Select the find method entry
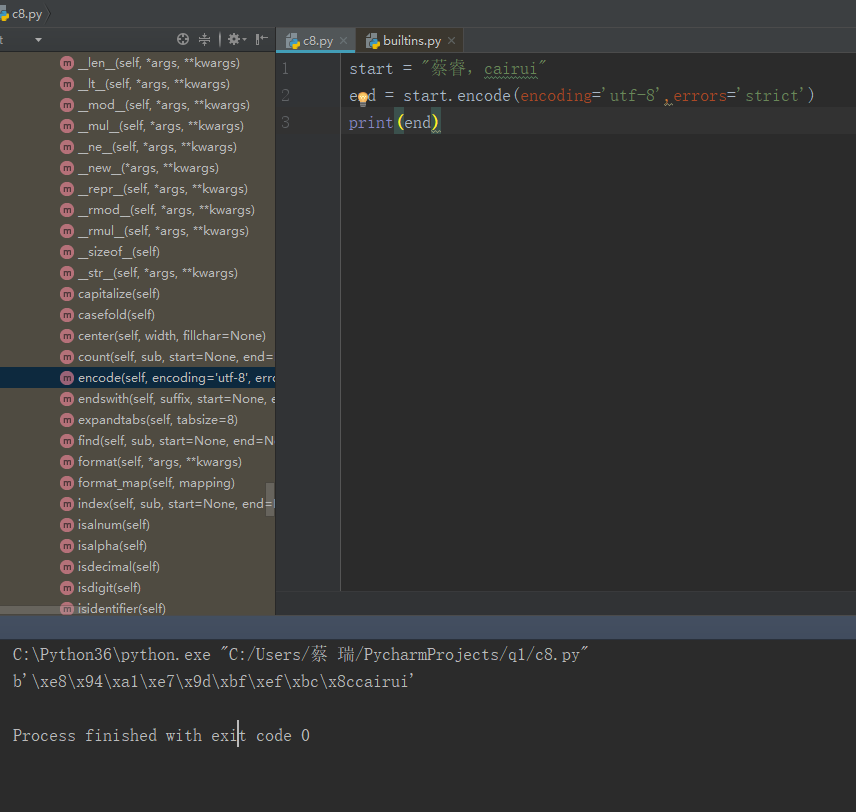The image size is (856, 812). tap(167, 441)
